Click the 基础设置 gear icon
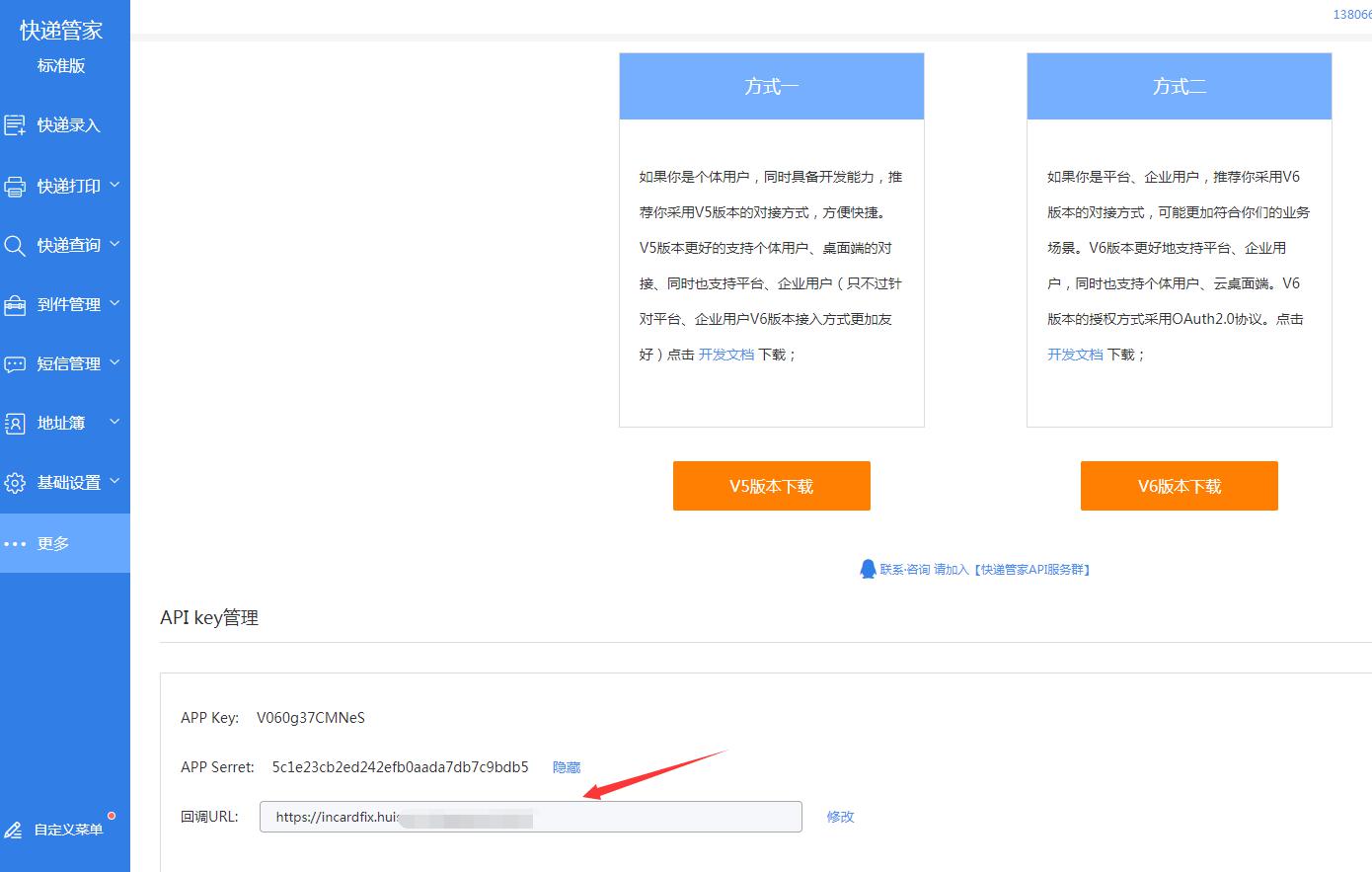Image resolution: width=1372 pixels, height=872 pixels. click(x=15, y=483)
